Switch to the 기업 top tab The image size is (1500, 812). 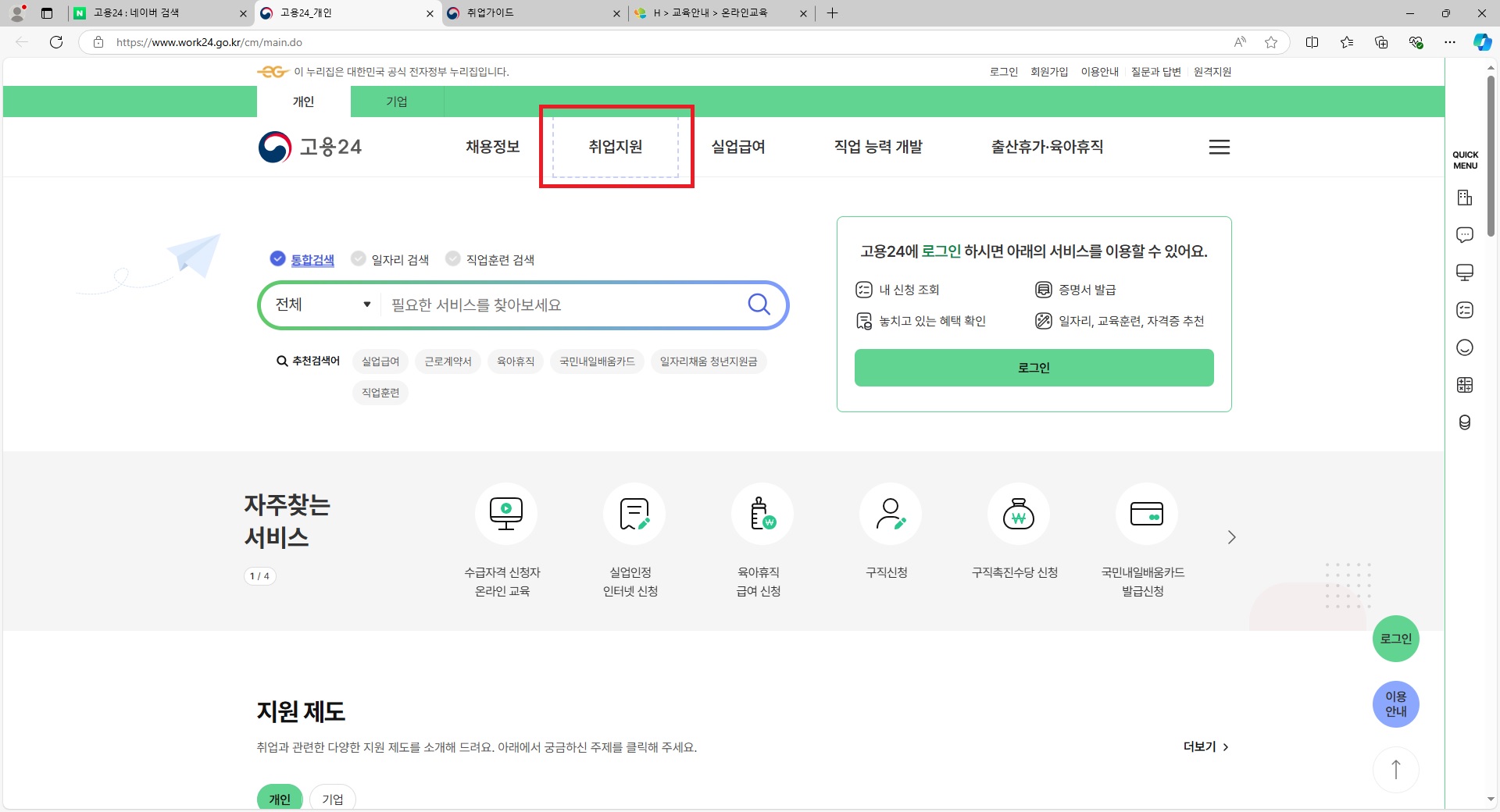[x=397, y=101]
